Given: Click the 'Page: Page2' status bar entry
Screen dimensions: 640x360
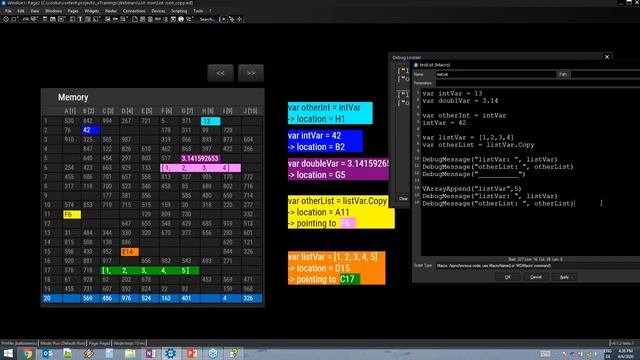Looking at the screenshot, I should (99, 343).
